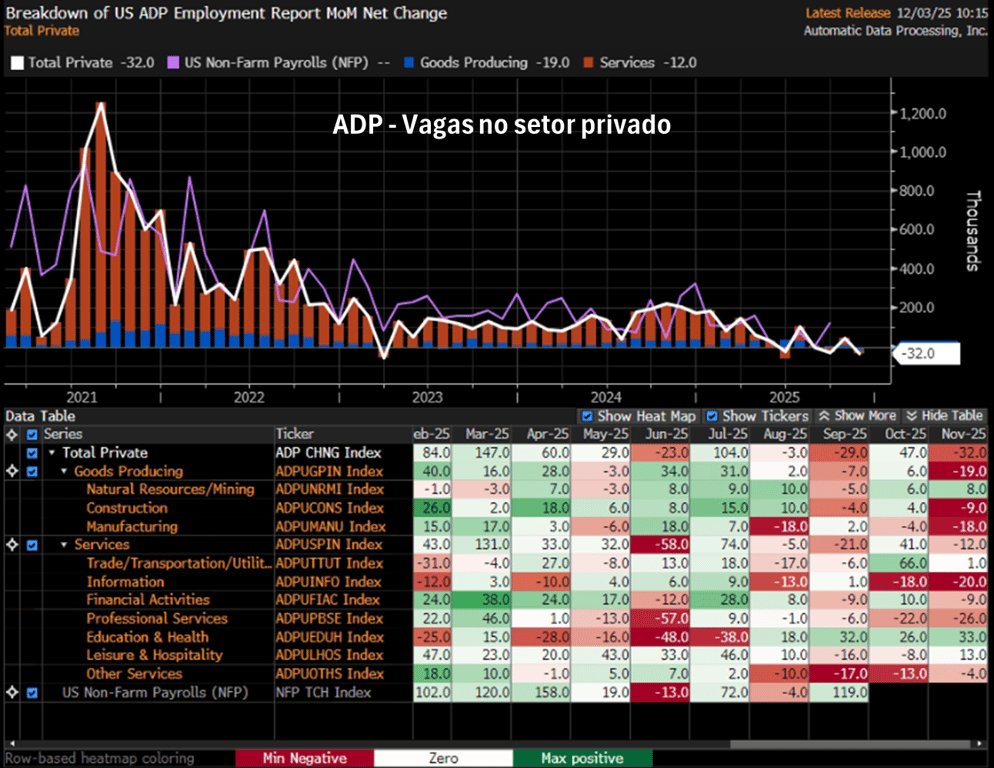
Task: Uncheck the Show Heat Map checkbox
Action: 587,416
